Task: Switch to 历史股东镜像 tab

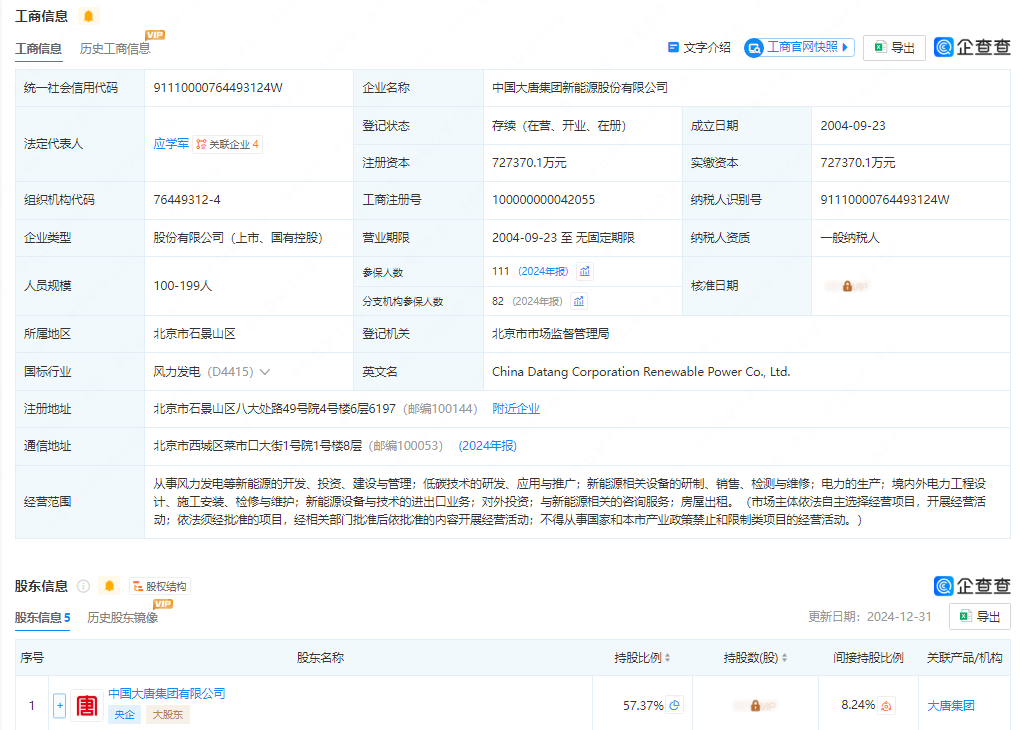Action: pos(122,617)
